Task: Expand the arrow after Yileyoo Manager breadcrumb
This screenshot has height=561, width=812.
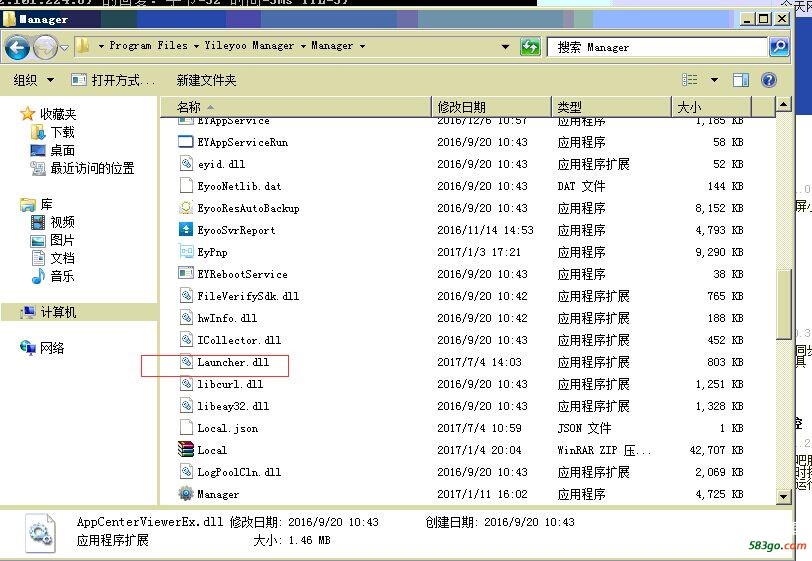Action: click(x=303, y=46)
